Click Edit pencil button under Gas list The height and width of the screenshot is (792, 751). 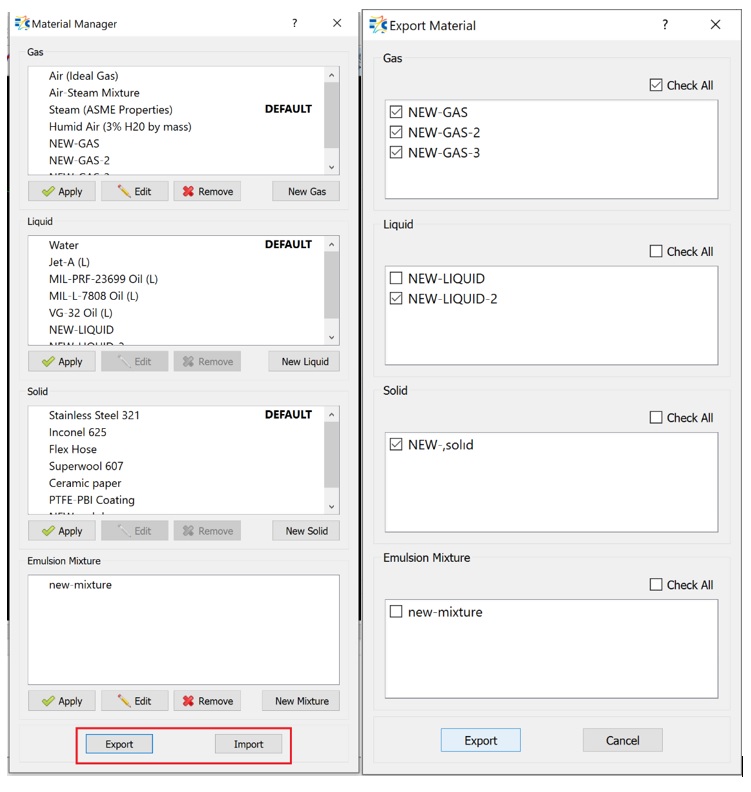tap(134, 192)
